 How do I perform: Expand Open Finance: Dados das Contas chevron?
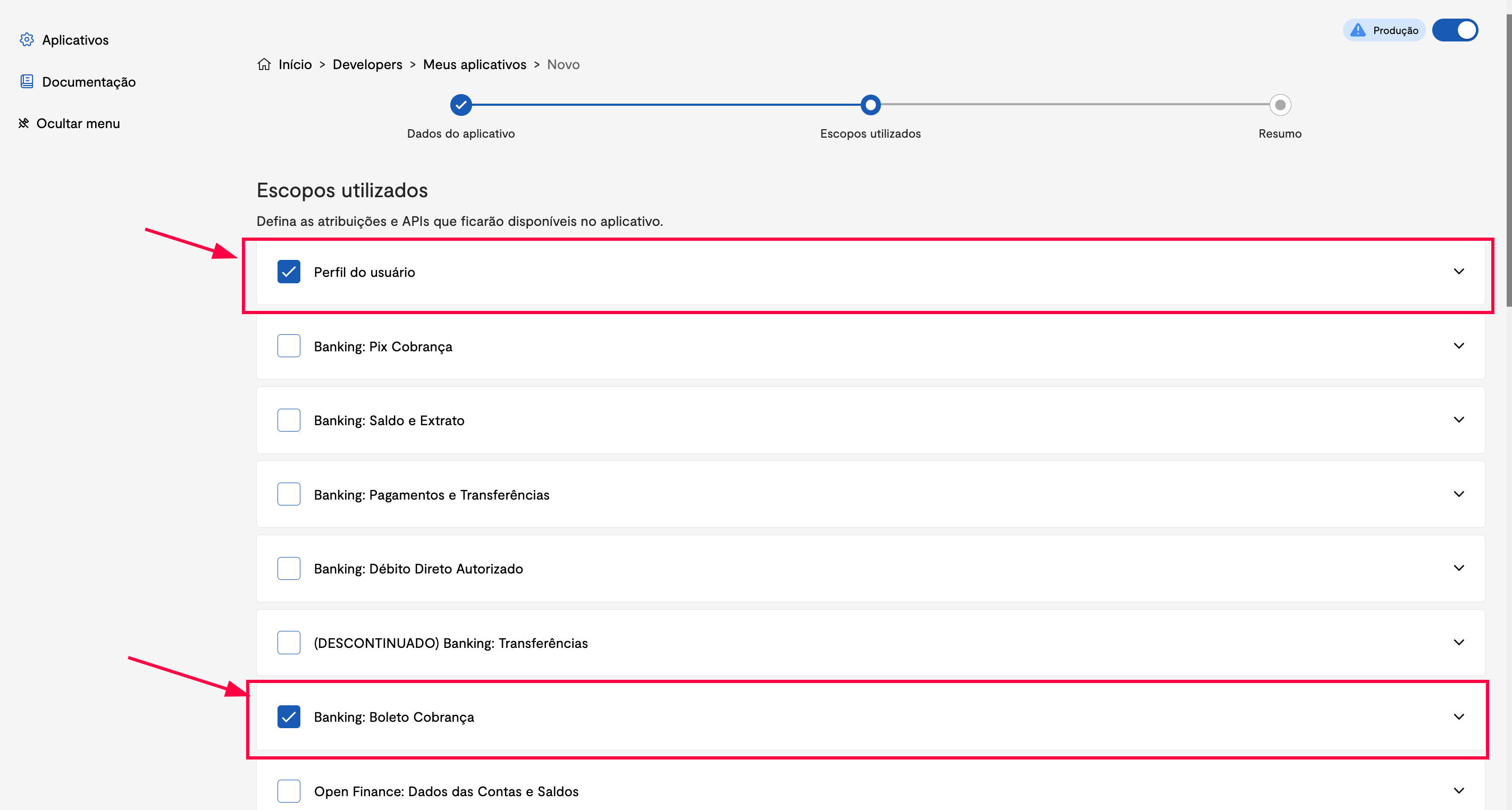pyautogui.click(x=1459, y=791)
